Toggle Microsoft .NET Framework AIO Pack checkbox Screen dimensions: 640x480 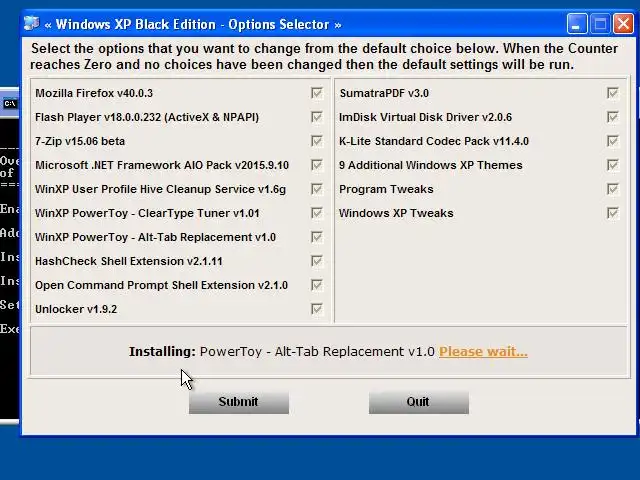click(317, 165)
